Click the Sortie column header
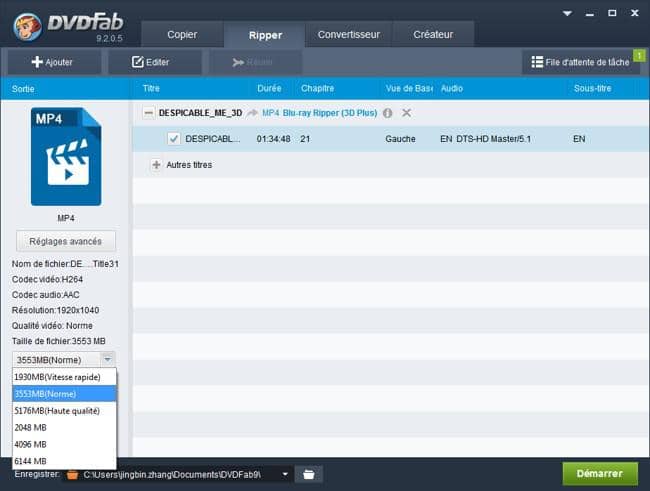The height and width of the screenshot is (491, 650). [23, 89]
